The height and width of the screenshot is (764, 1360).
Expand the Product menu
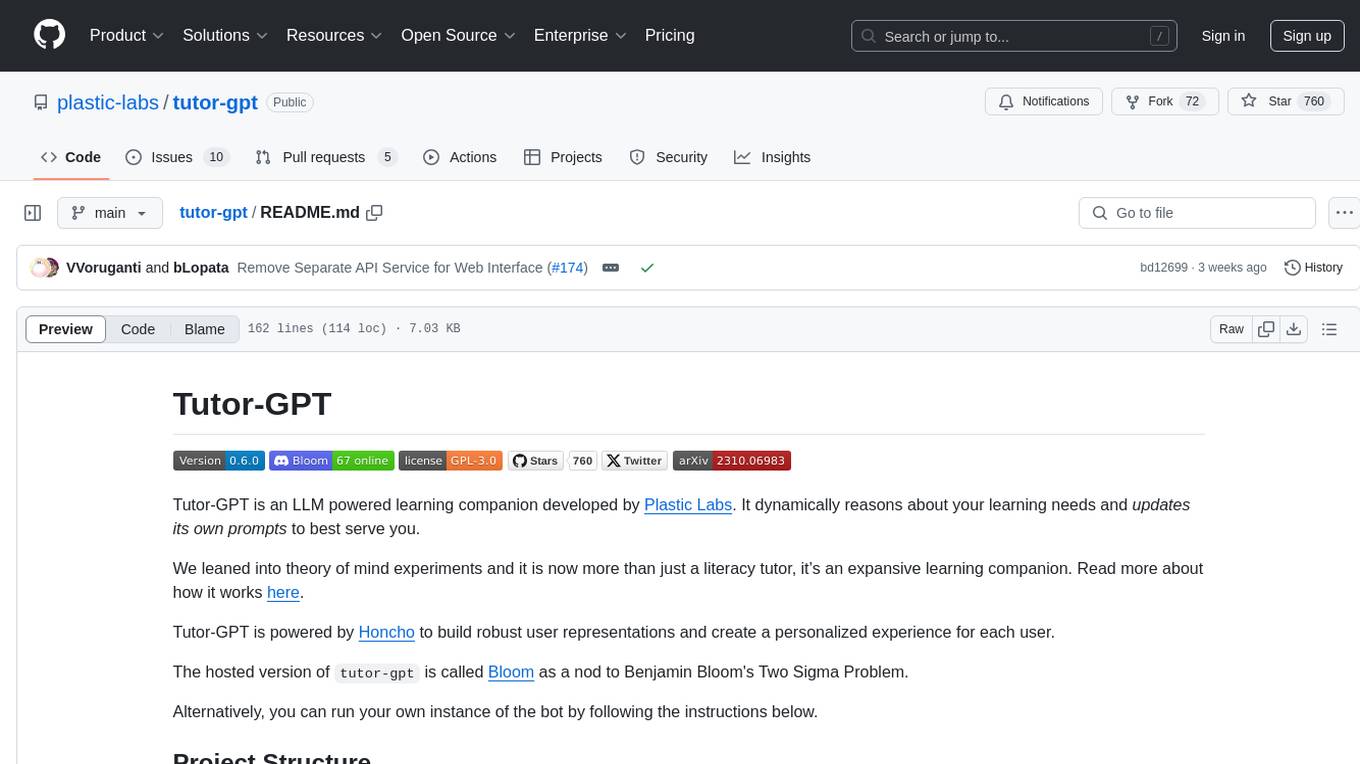tap(127, 35)
